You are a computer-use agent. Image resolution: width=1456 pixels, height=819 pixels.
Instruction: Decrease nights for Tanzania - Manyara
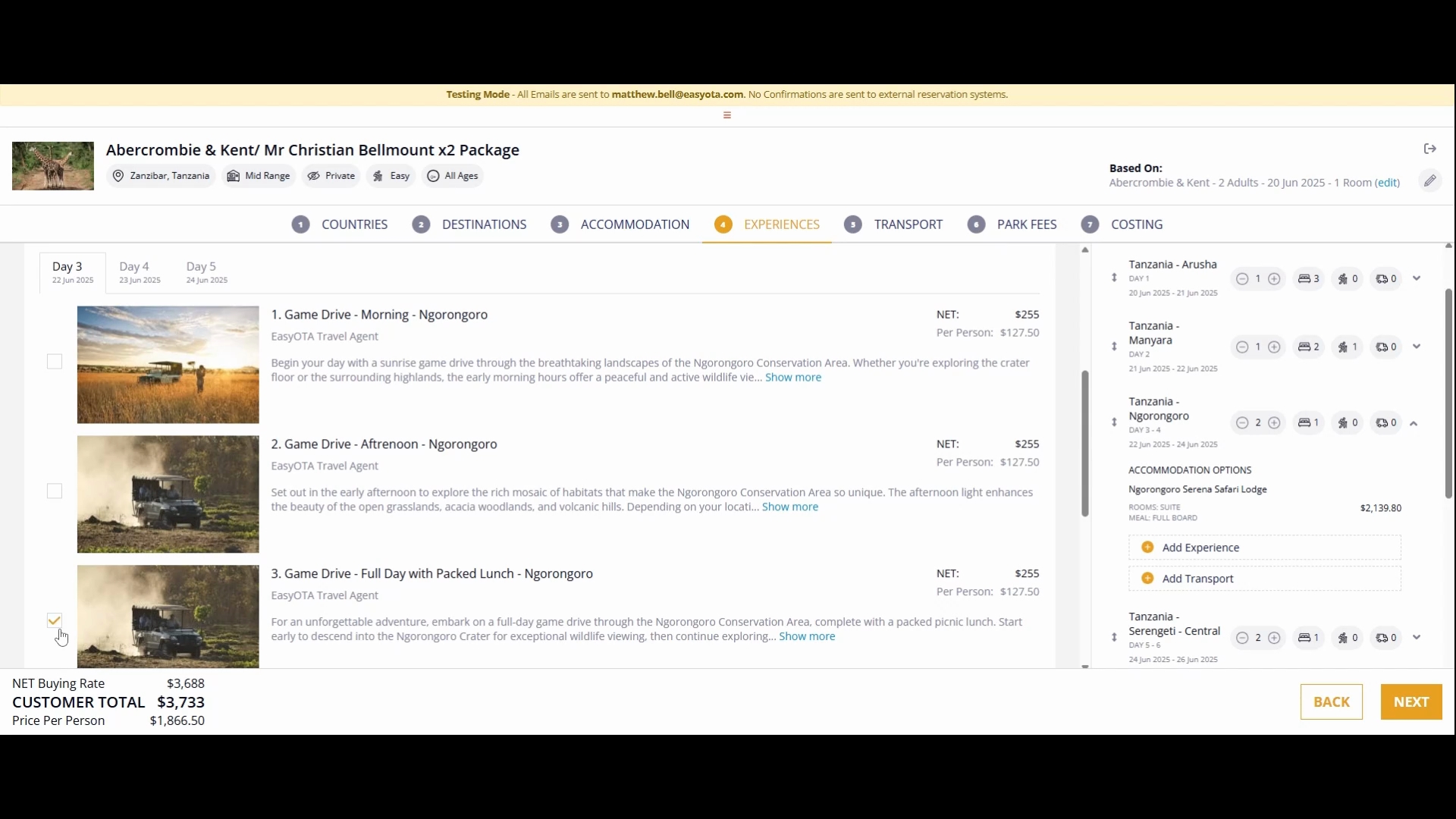1241,347
